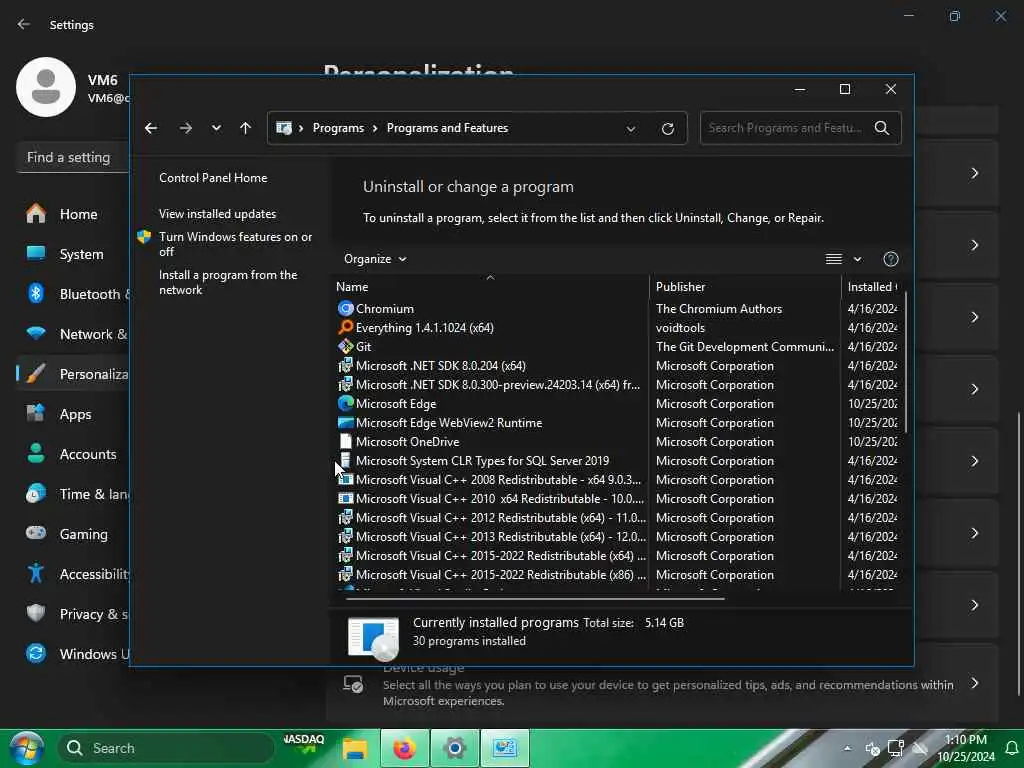Viewport: 1024px width, 768px height.
Task: Click the horizontal scrollbar under the program list
Action: (536, 598)
